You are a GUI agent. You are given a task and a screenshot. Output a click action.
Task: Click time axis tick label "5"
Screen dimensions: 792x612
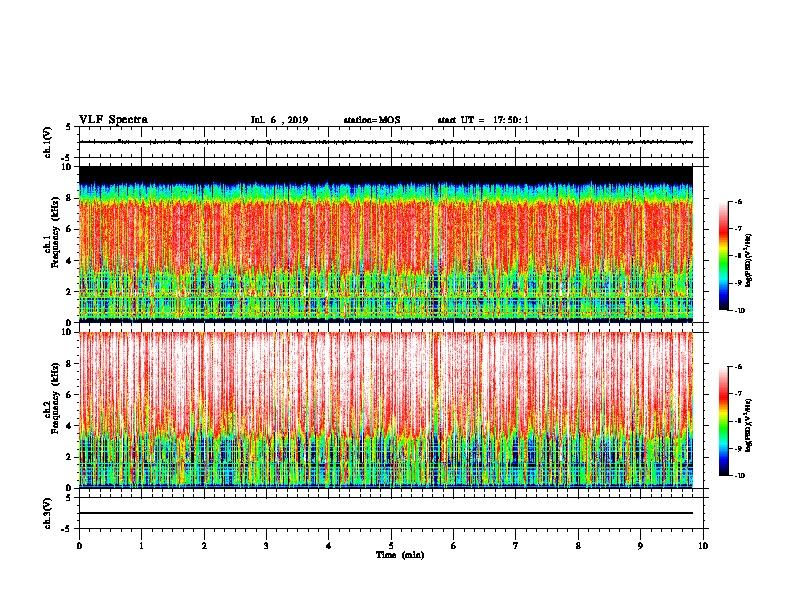click(391, 545)
